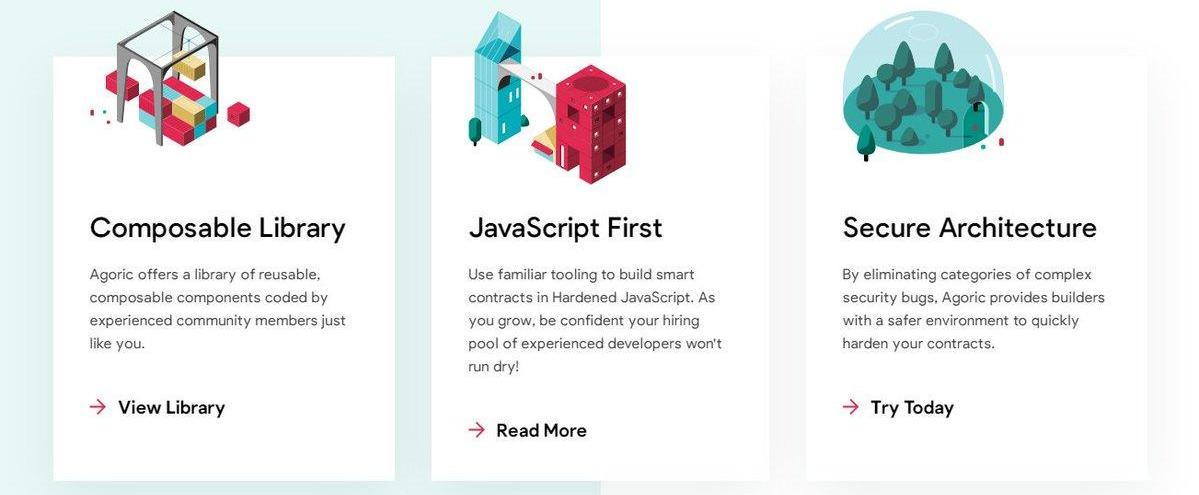Click the paragraph about reusable composable components

click(x=217, y=309)
